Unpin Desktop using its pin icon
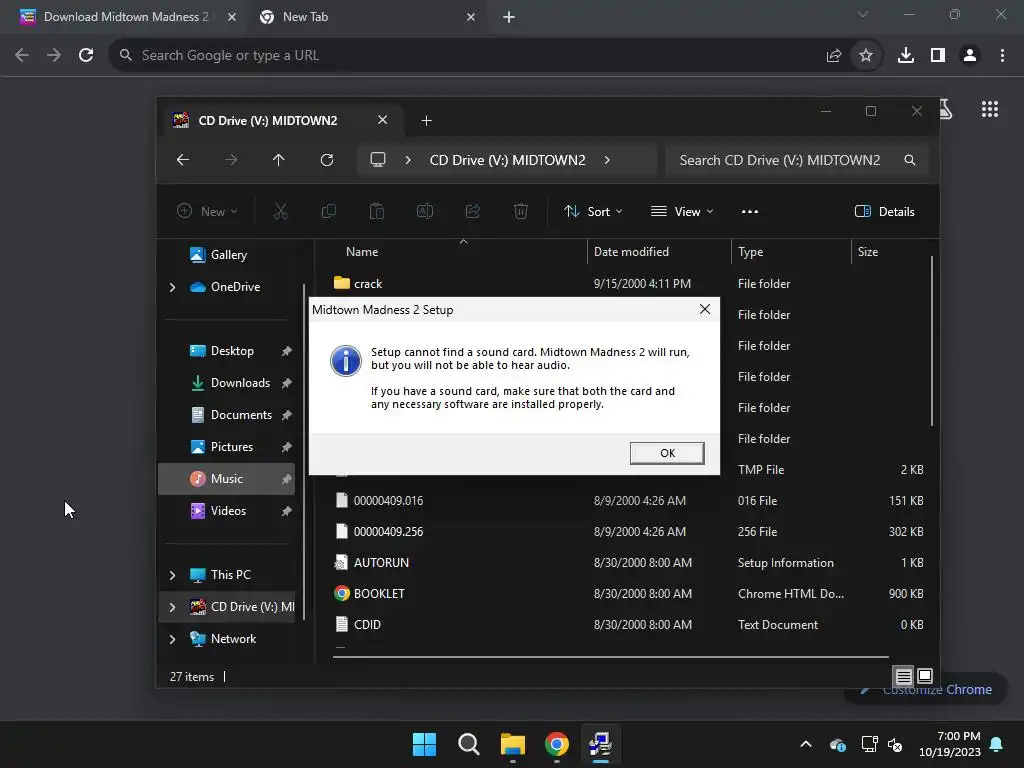Viewport: 1024px width, 768px height. 286,351
